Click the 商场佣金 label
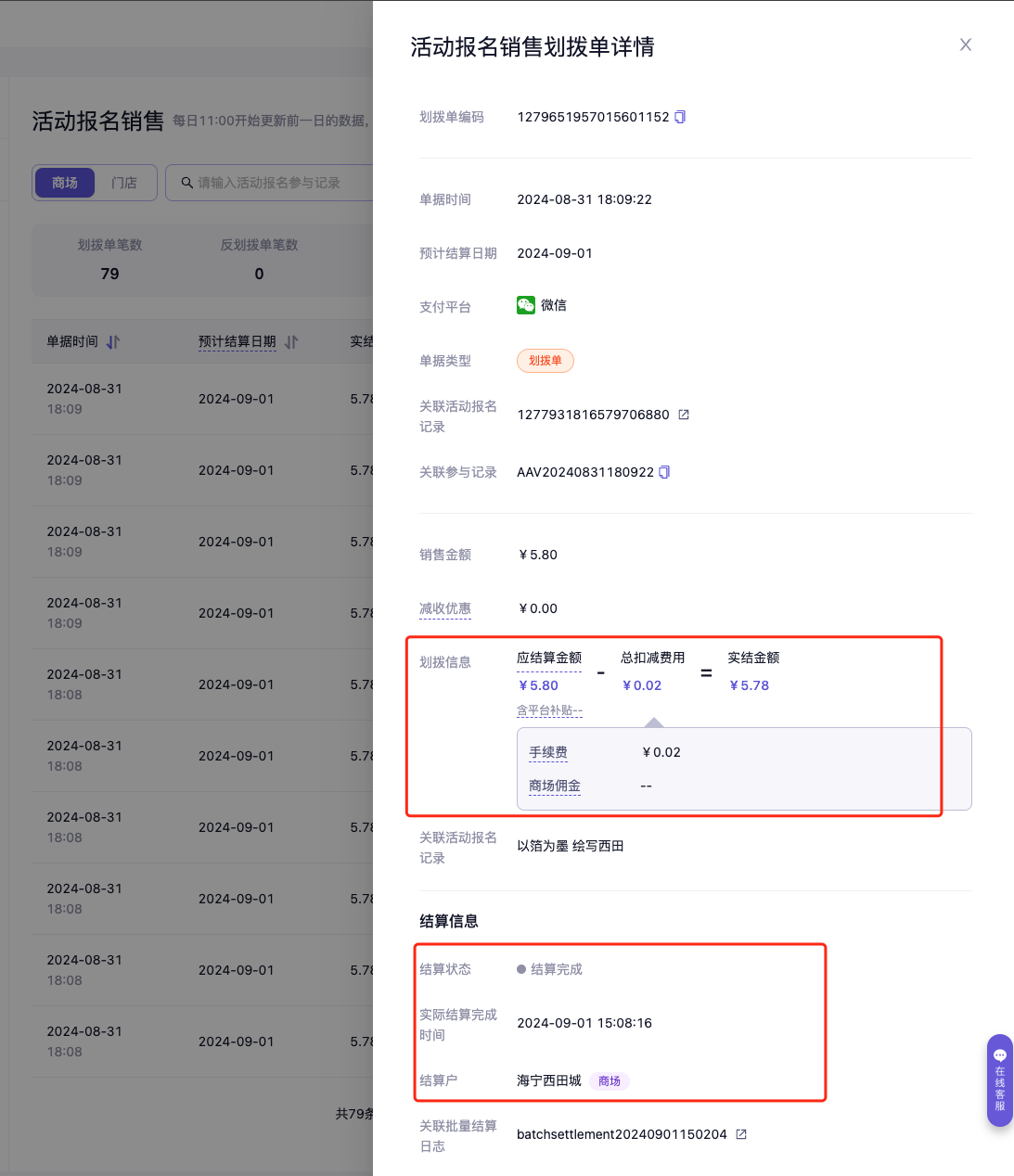 tap(555, 786)
